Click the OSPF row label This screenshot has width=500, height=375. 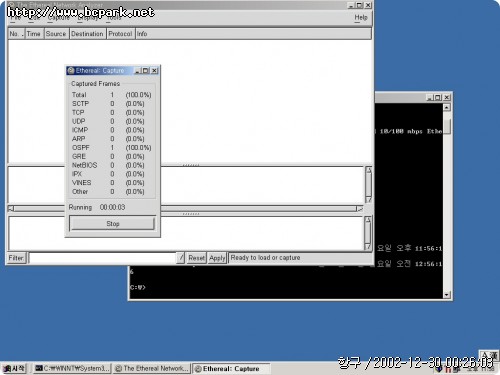click(81, 147)
